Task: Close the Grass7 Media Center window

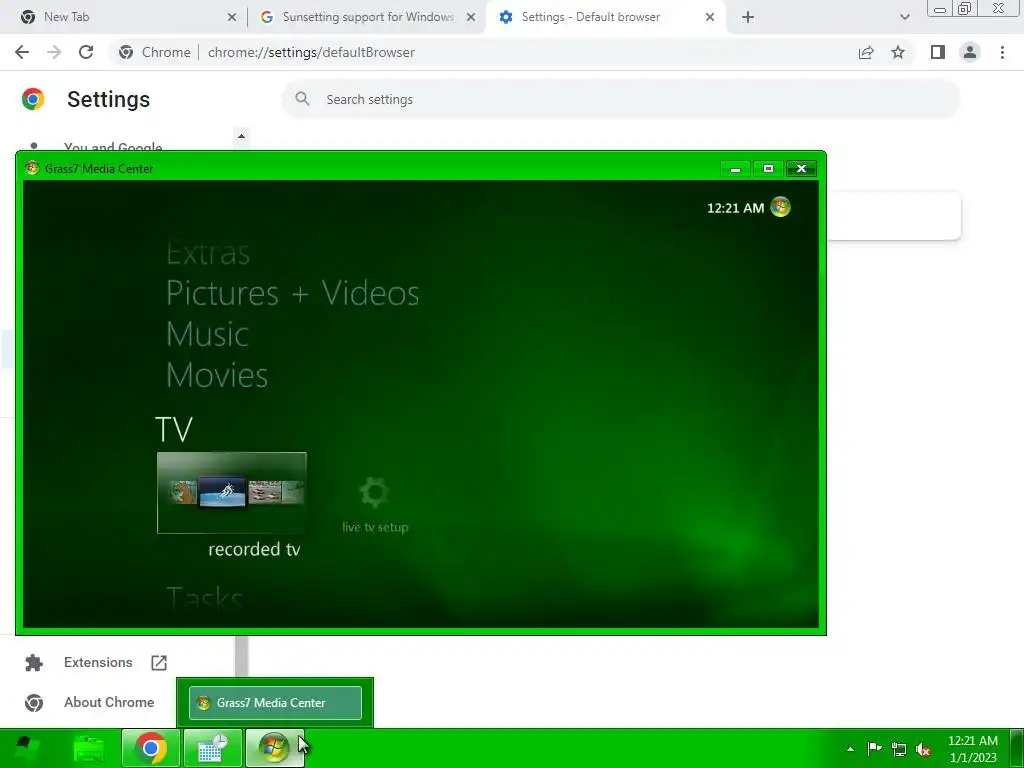Action: 801,169
